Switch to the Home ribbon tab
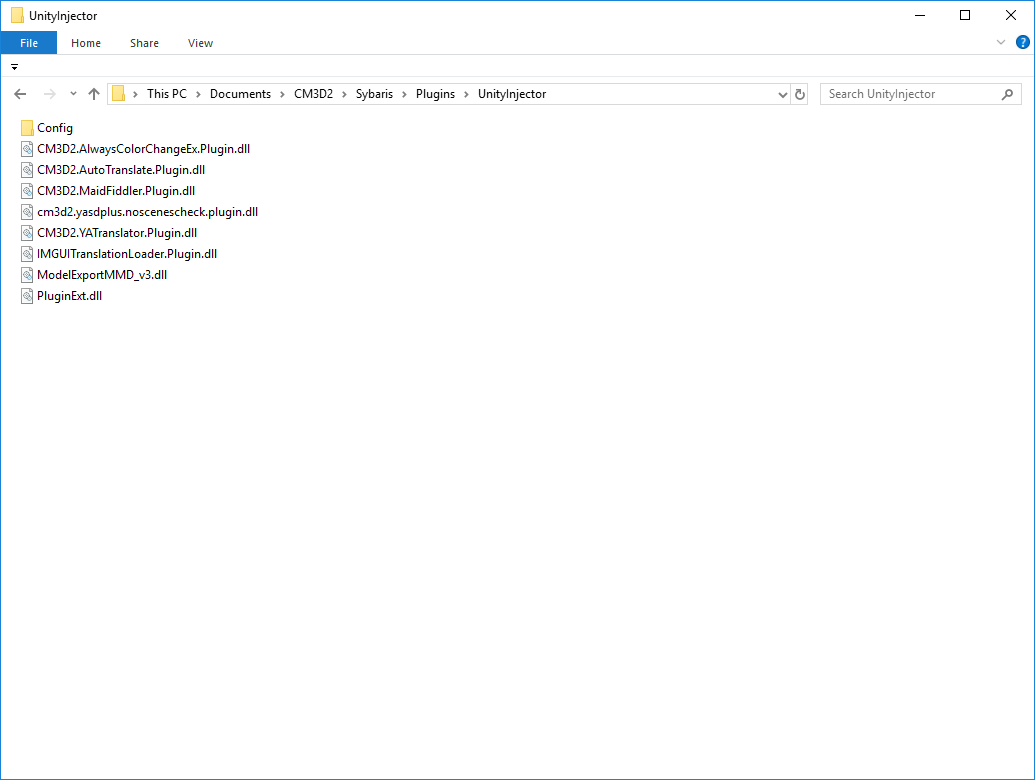The height and width of the screenshot is (780, 1035). (86, 43)
